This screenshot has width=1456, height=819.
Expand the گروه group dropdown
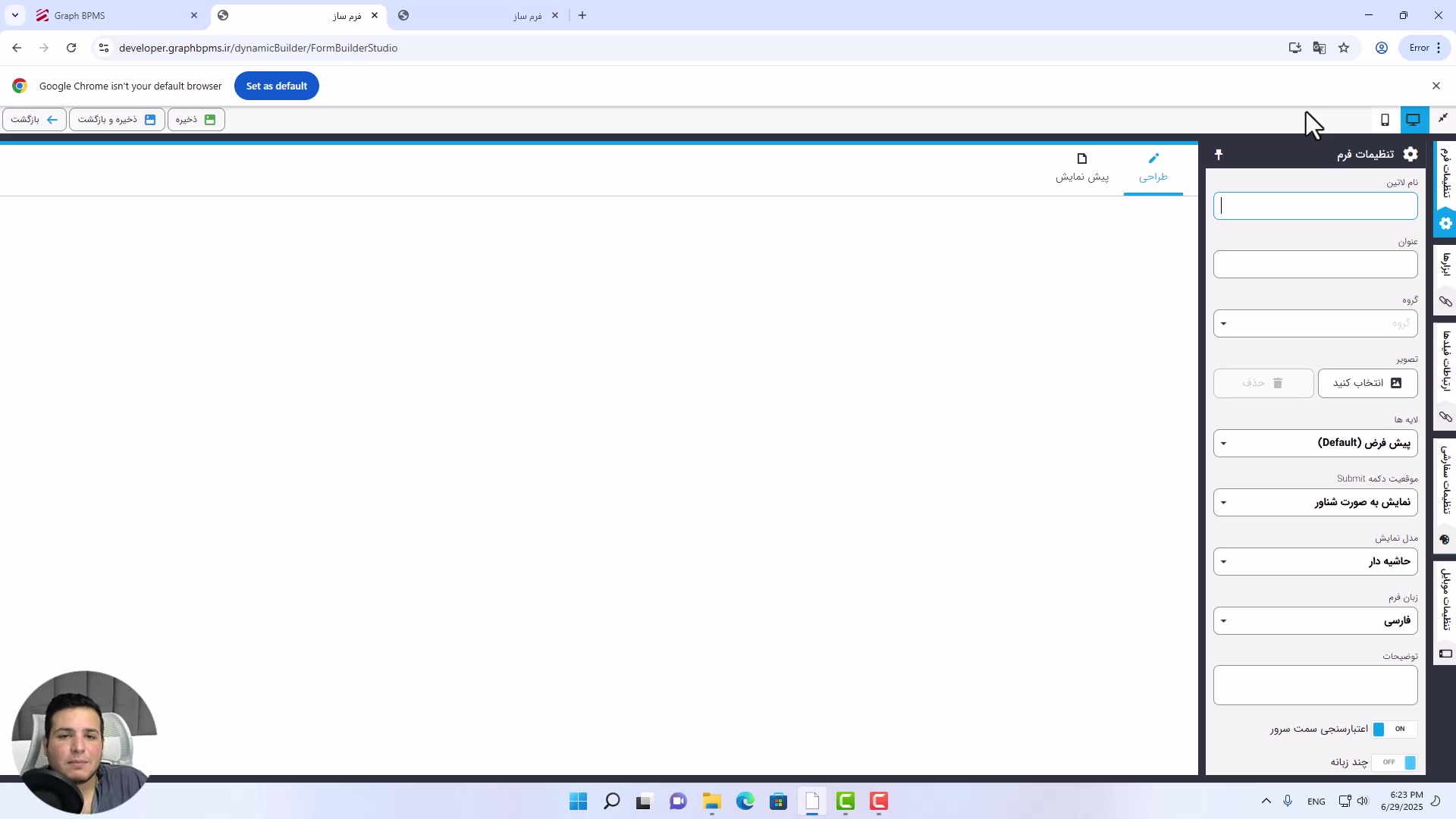click(x=1315, y=324)
